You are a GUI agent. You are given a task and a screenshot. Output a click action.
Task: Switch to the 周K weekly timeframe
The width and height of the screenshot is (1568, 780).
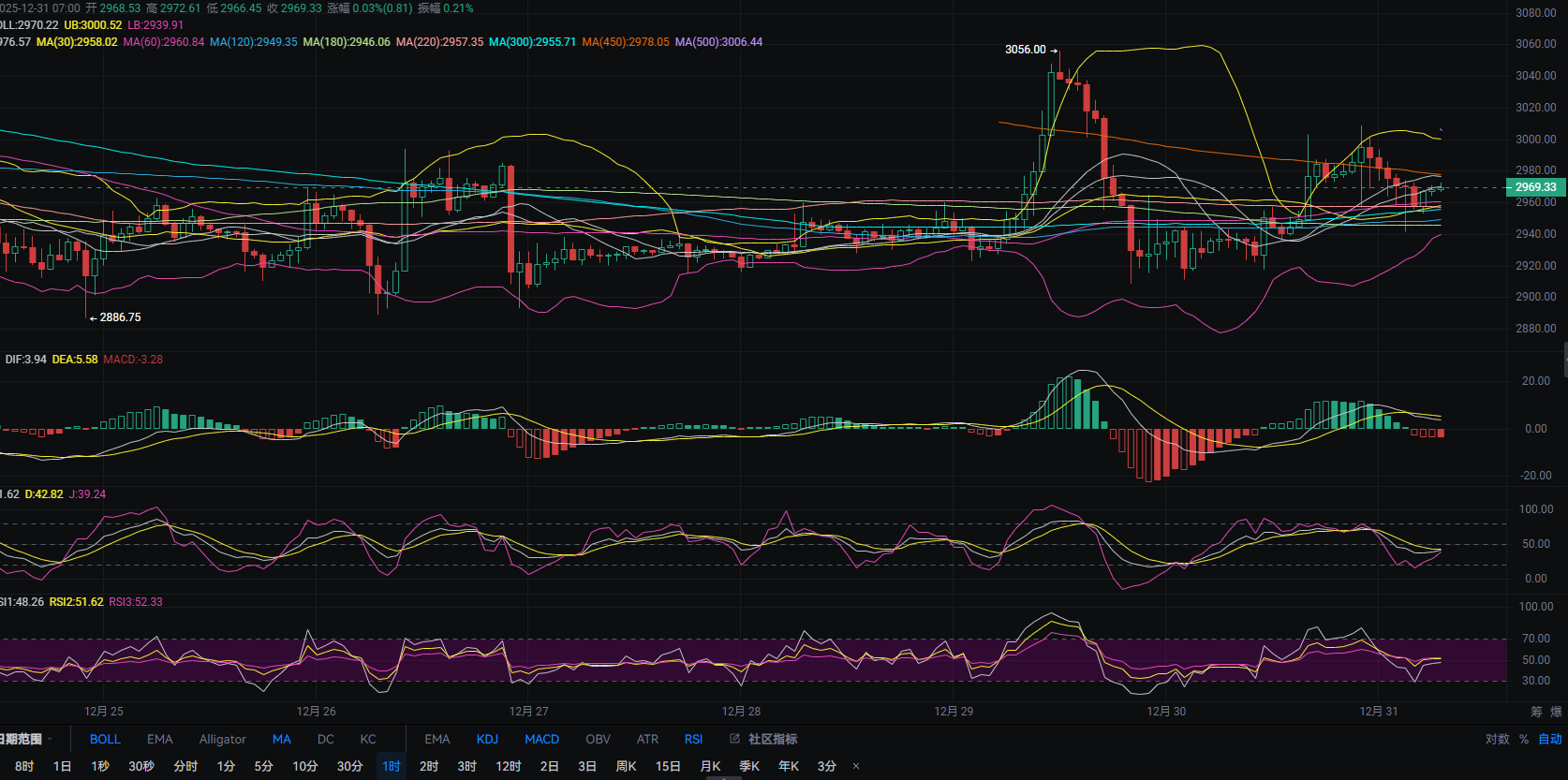(626, 766)
